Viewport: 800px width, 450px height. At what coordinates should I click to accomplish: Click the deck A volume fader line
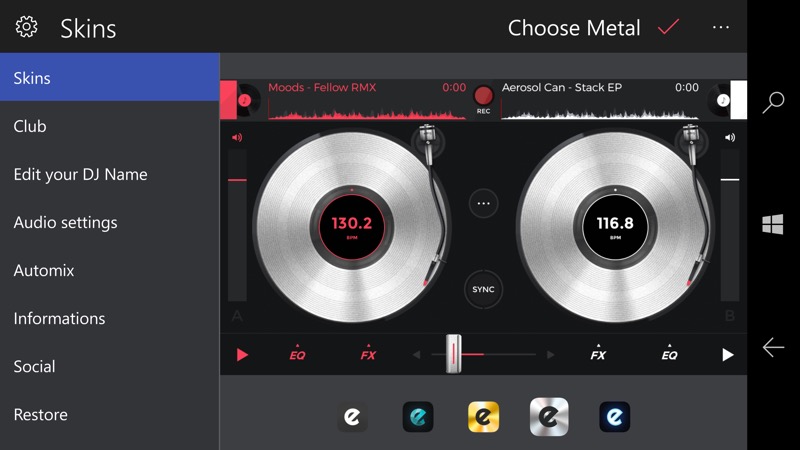(x=237, y=180)
